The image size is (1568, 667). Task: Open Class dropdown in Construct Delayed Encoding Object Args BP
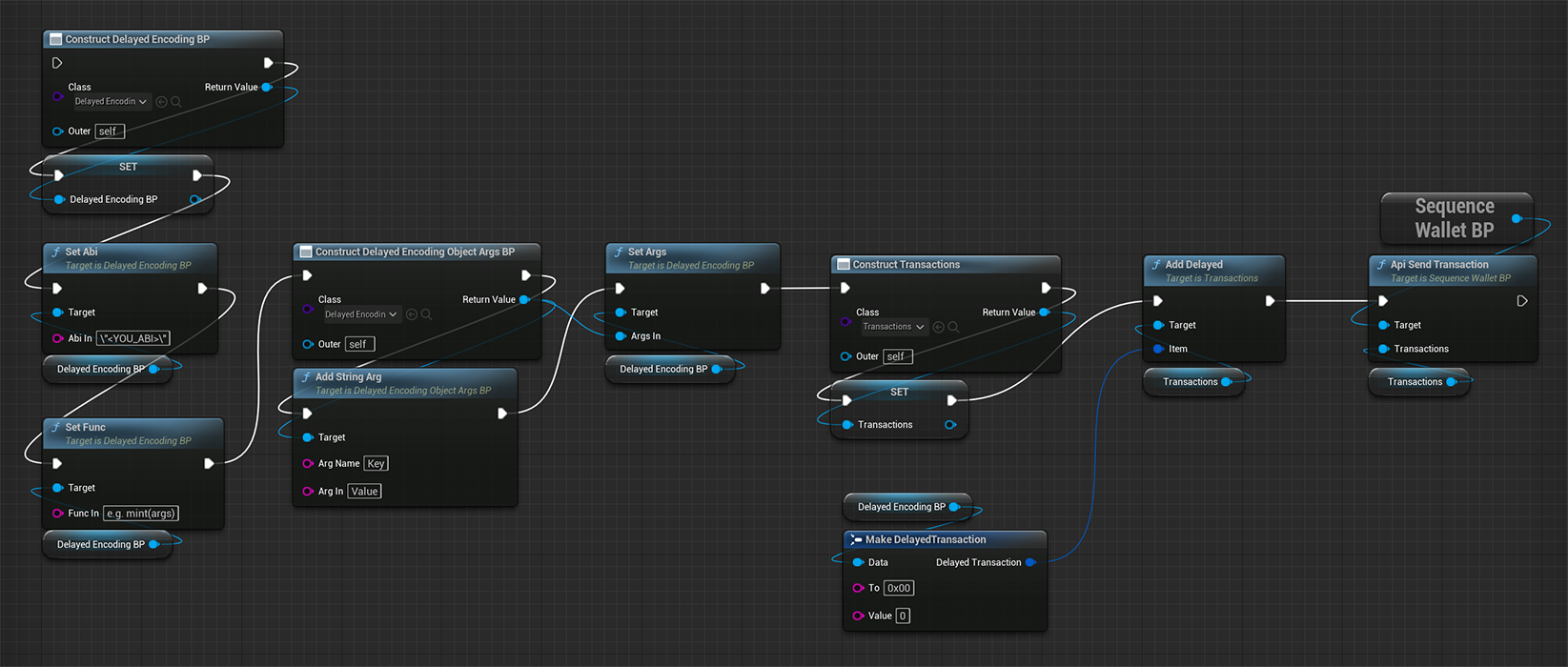coord(361,314)
